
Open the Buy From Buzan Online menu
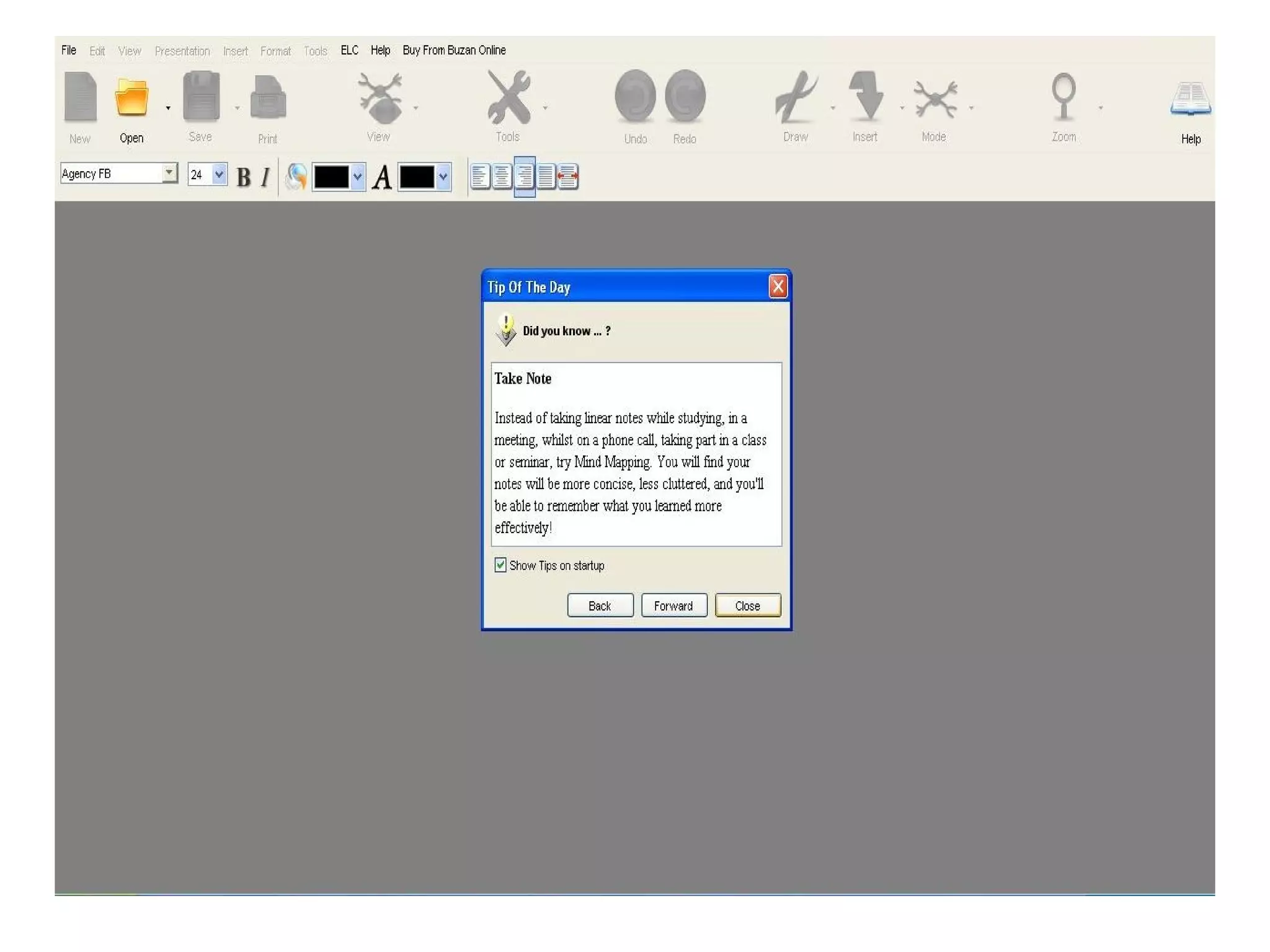click(x=454, y=50)
